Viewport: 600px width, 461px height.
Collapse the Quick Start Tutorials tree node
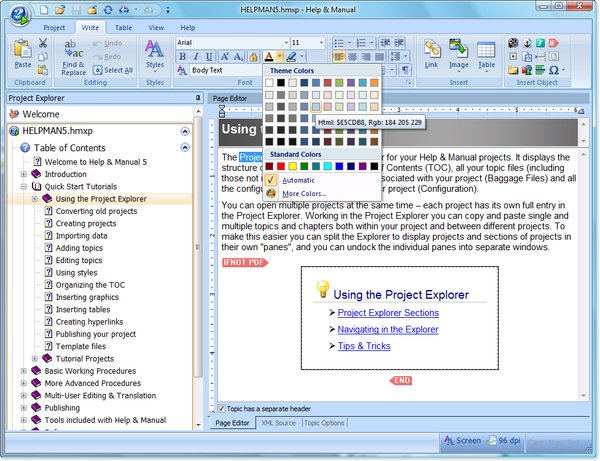(x=24, y=187)
